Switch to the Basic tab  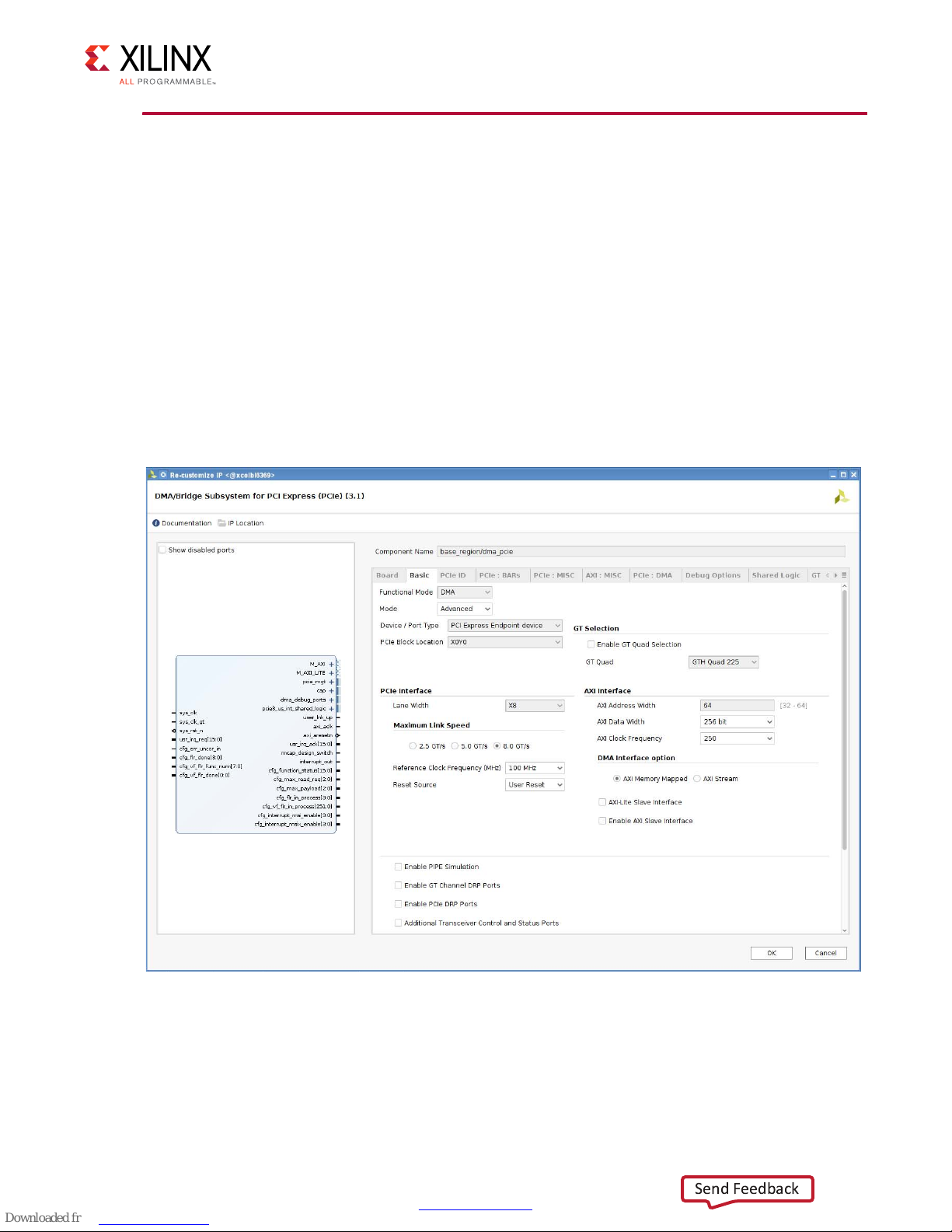pos(420,575)
